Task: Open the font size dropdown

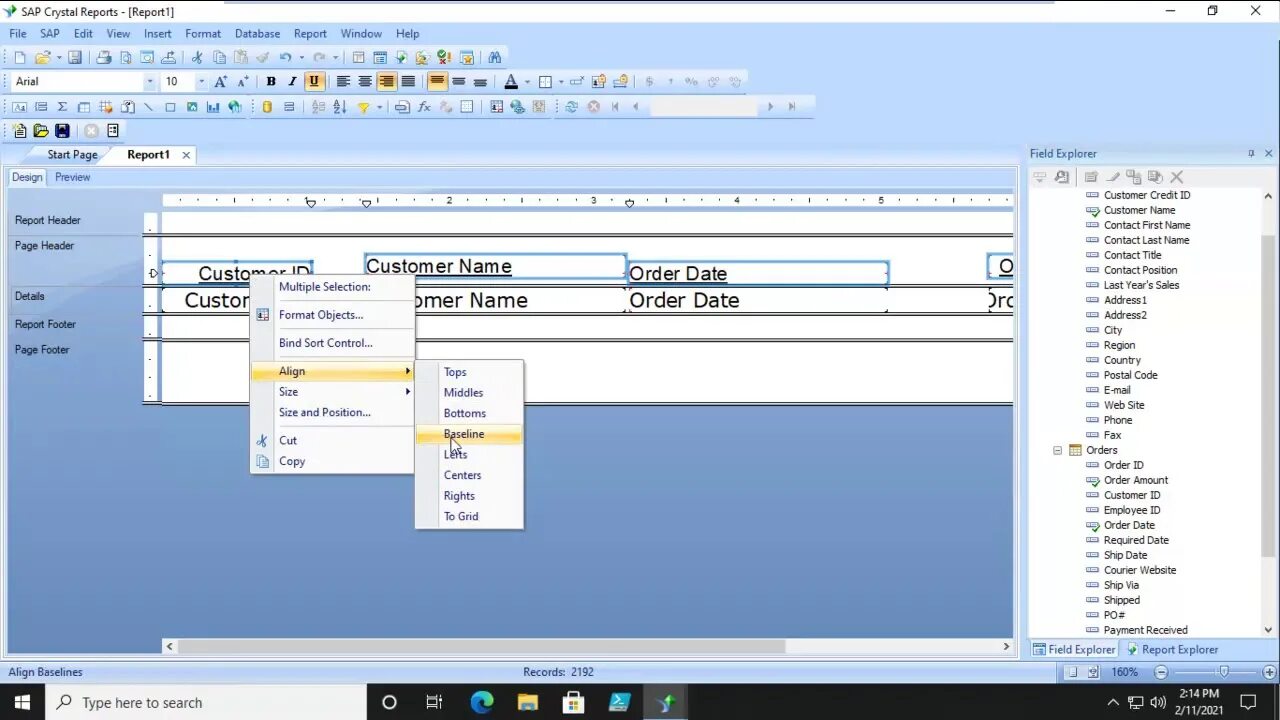Action: [202, 81]
